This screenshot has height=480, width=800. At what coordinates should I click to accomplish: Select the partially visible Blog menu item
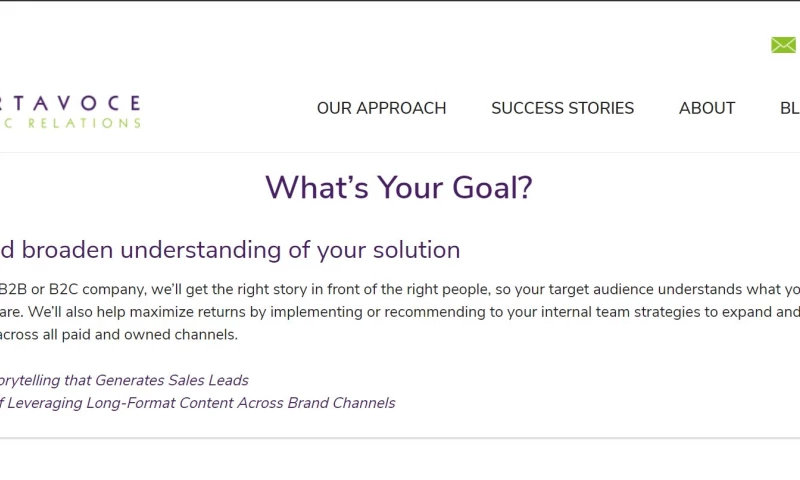789,108
